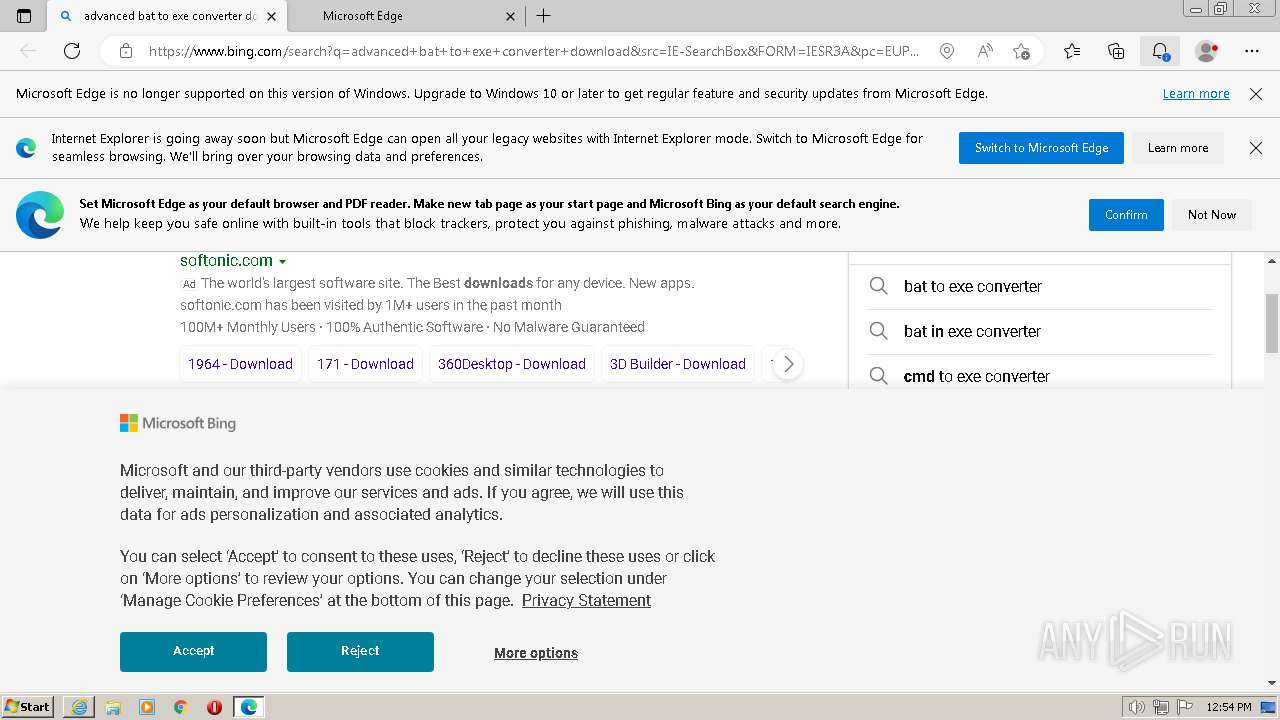1280x720 pixels.
Task: Open the '3D Builder - Download' link
Action: (678, 364)
